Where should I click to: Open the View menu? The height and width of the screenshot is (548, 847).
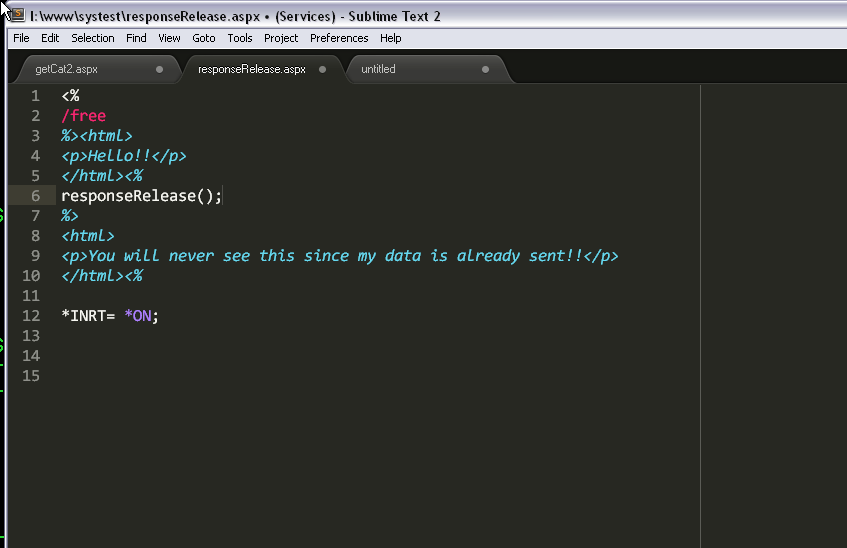(x=169, y=38)
